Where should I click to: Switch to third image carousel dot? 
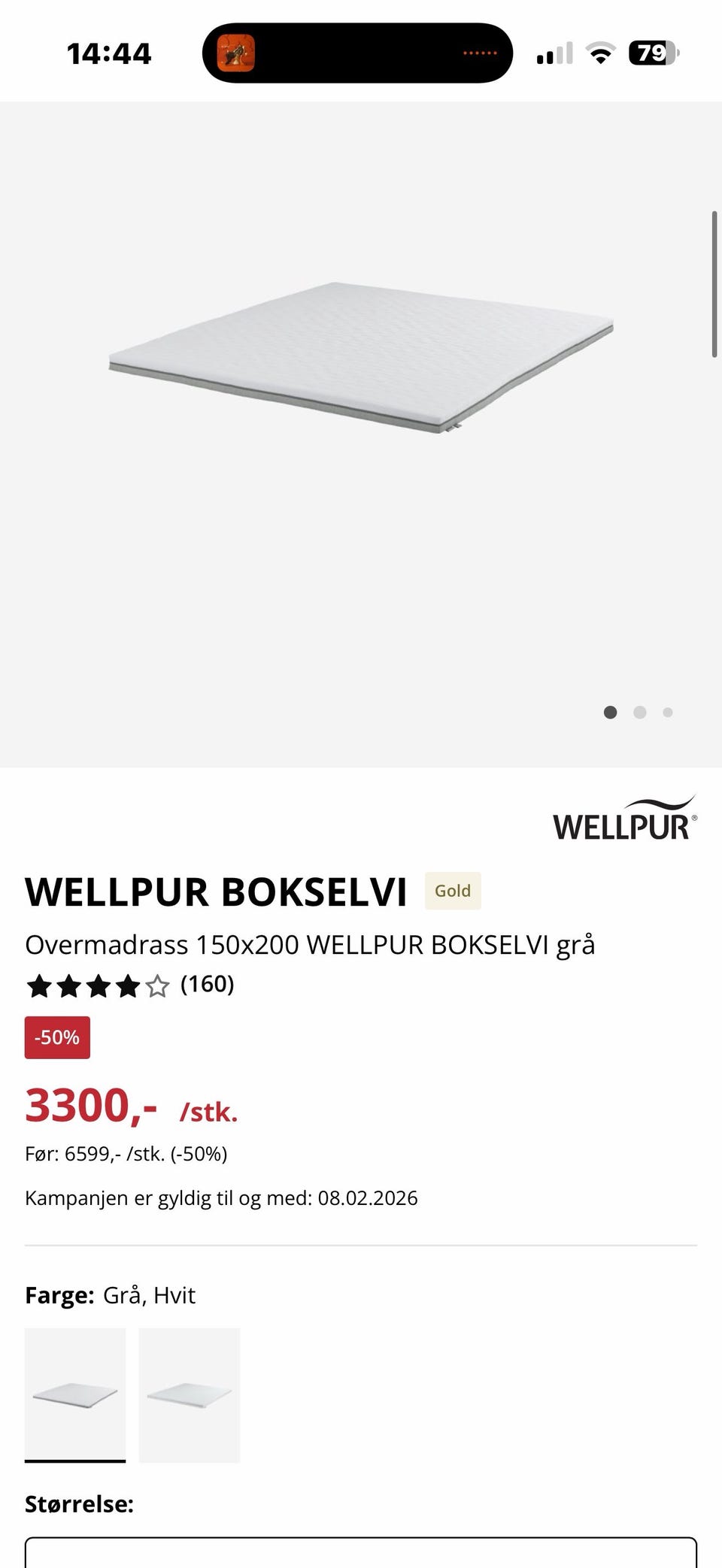coord(668,712)
